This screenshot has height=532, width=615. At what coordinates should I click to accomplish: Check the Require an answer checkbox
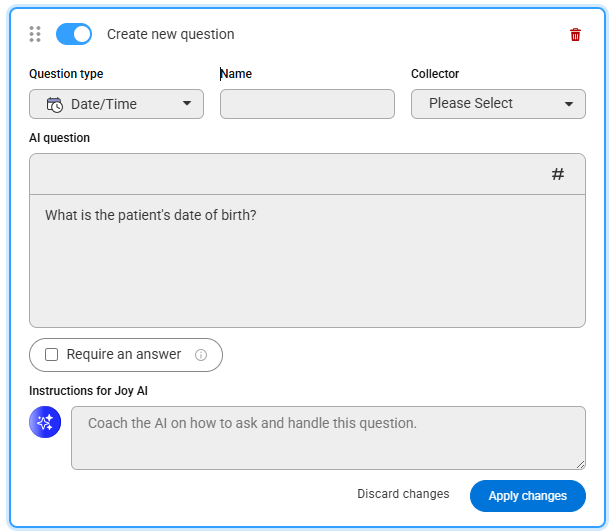tap(51, 355)
